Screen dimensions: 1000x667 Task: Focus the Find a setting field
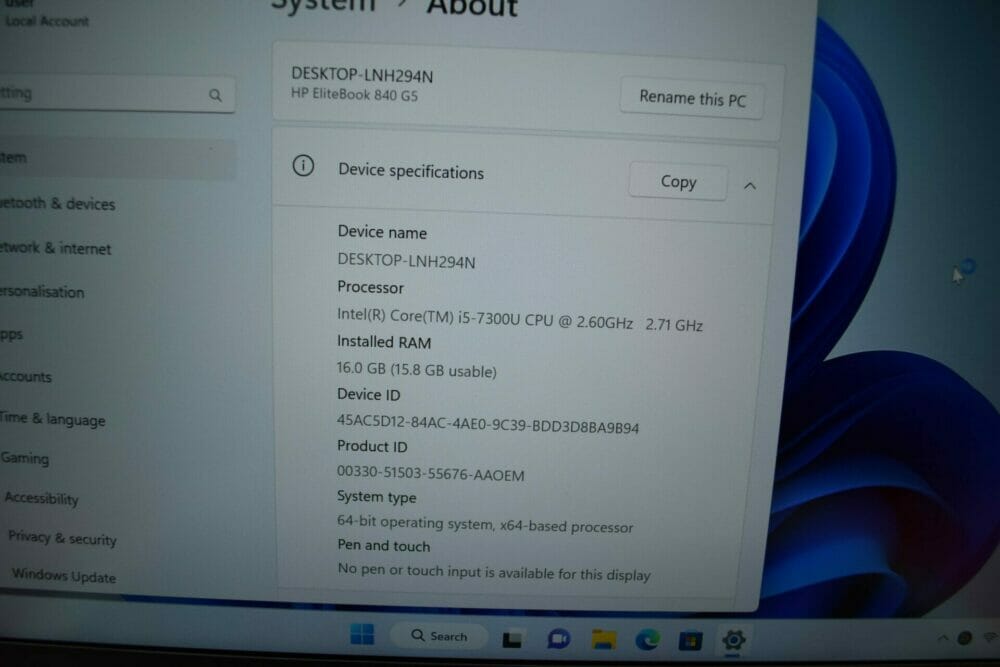(x=116, y=94)
